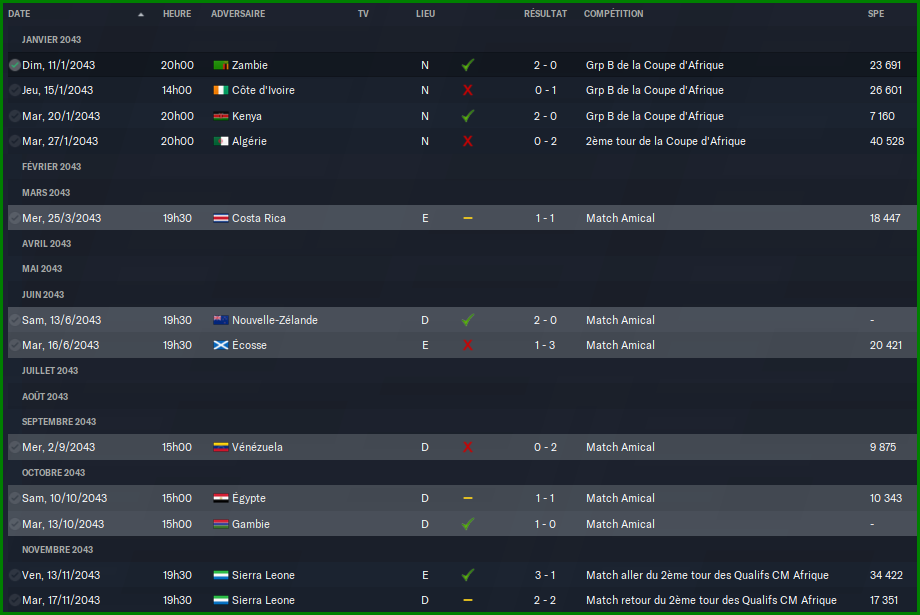The width and height of the screenshot is (920, 615).
Task: Click the red loss cross for Algérie
Action: (x=468, y=141)
